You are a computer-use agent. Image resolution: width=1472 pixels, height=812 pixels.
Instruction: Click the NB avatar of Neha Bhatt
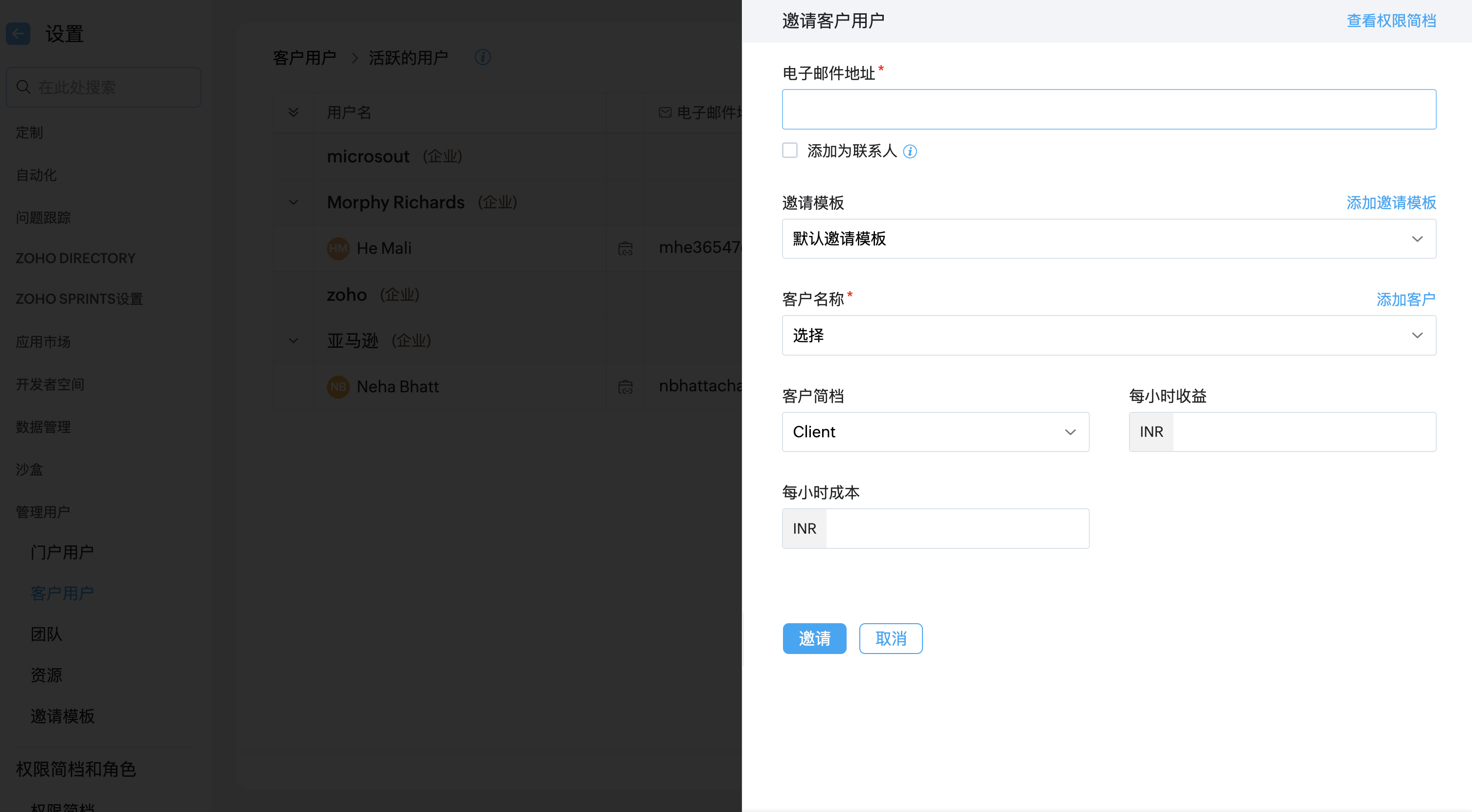(x=338, y=386)
